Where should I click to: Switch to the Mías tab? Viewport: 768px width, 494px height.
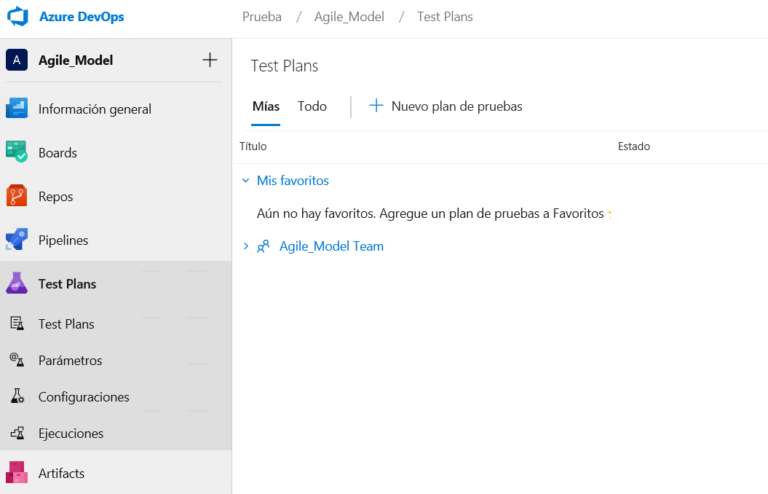click(x=266, y=106)
